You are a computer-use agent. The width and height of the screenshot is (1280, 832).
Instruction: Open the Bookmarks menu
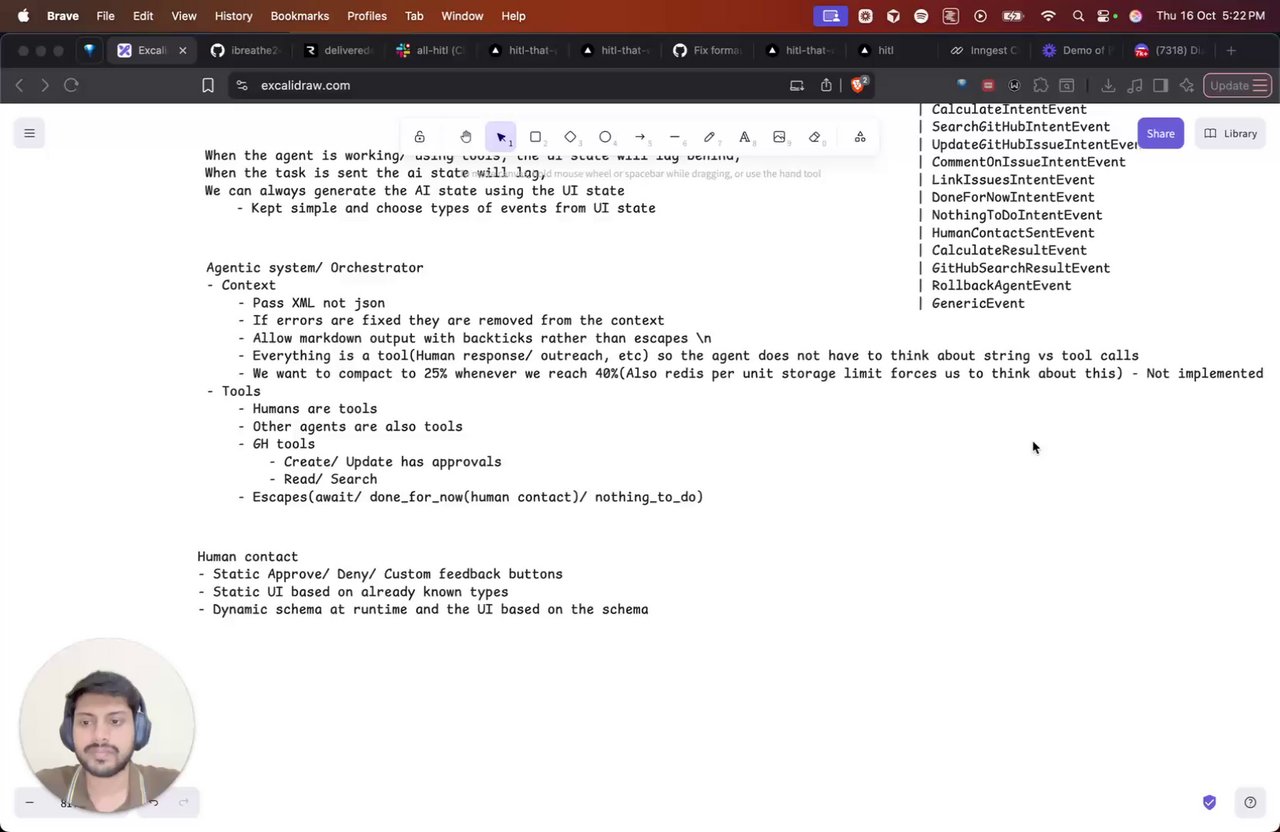tap(300, 16)
